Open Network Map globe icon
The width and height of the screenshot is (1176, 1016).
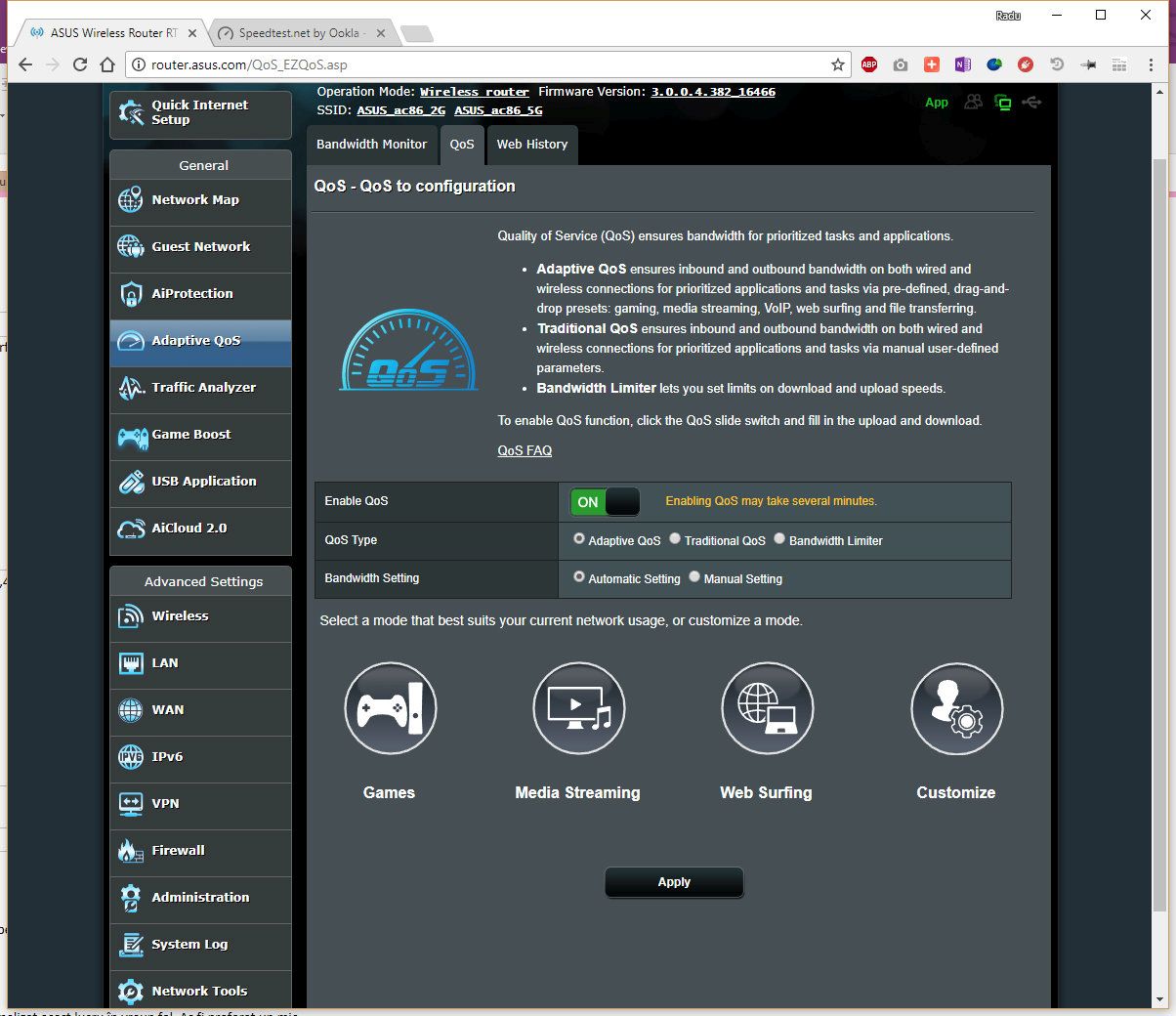(131, 200)
